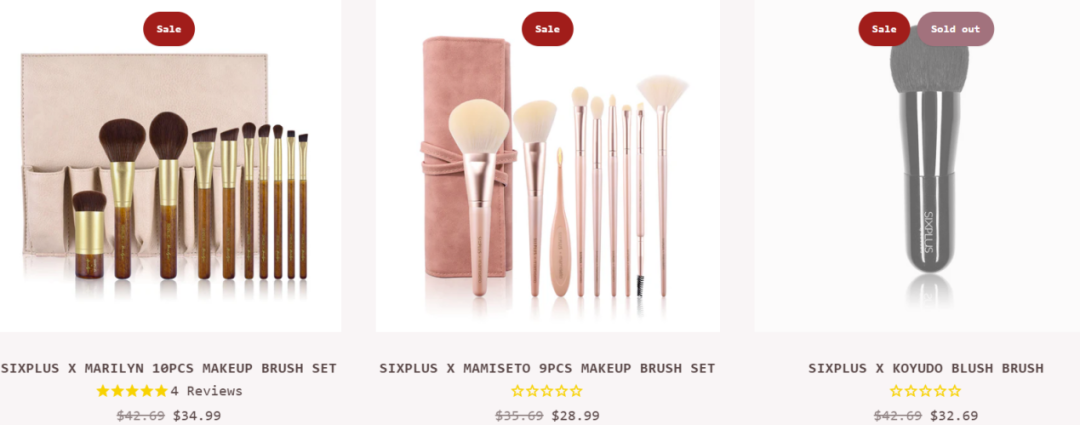Click the crossed-out $35.69 original price
This screenshot has width=1080, height=425.
[x=519, y=415]
